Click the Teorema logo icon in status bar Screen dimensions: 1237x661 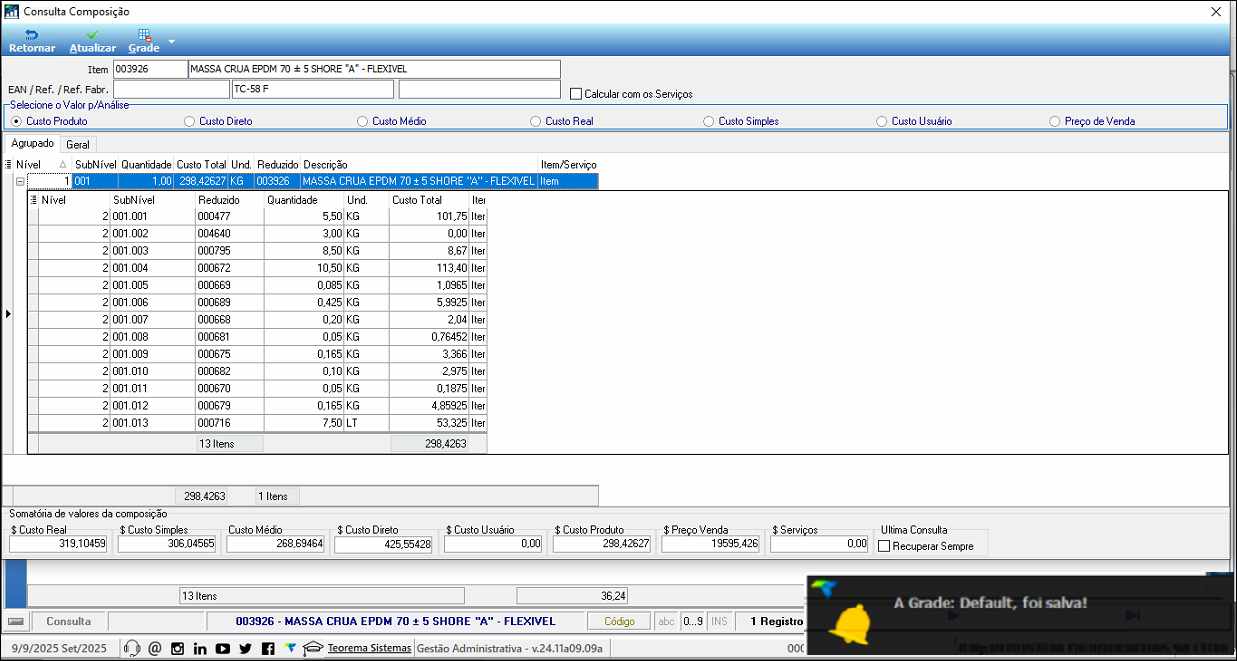[290, 648]
